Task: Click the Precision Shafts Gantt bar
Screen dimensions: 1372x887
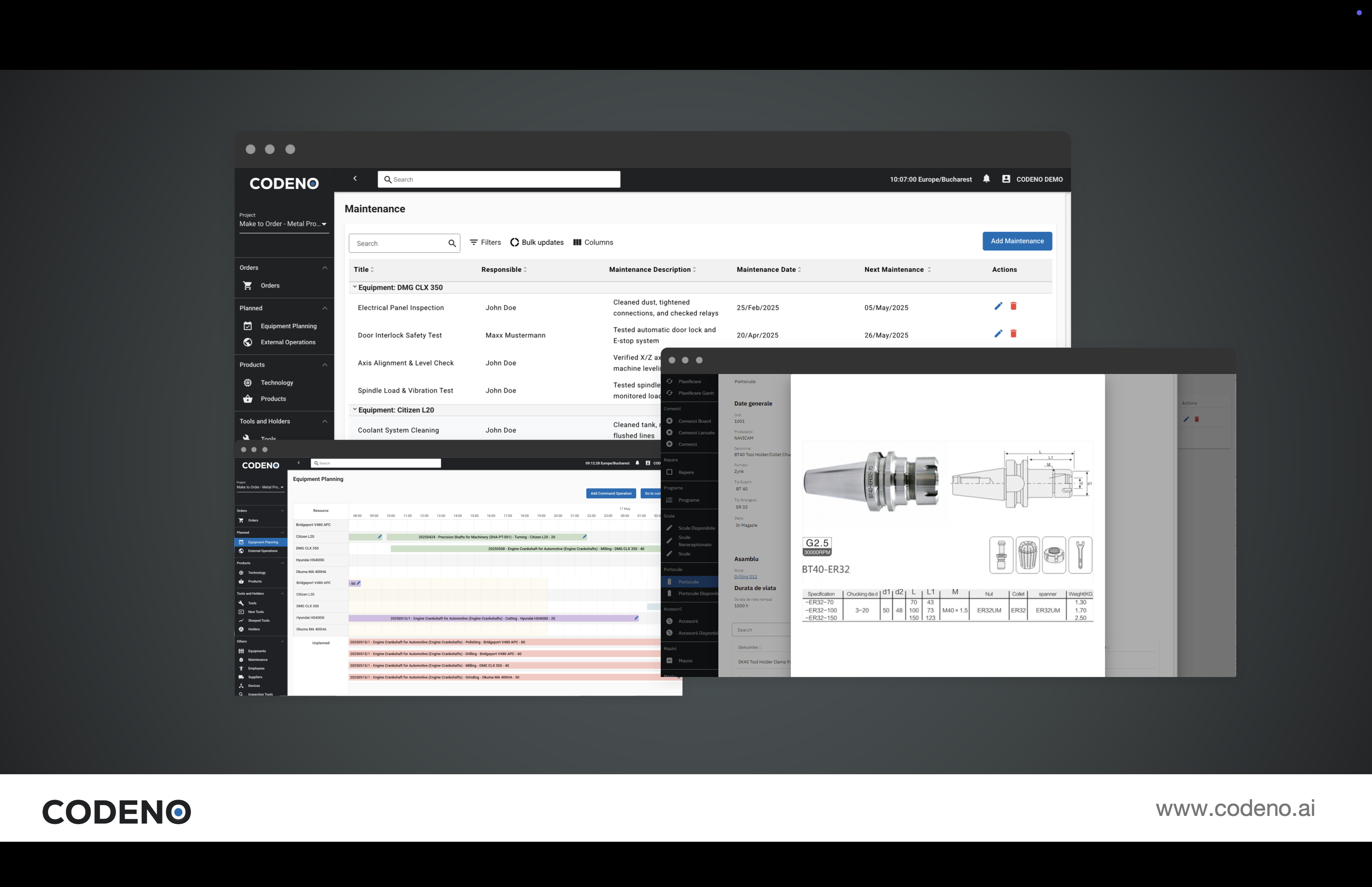Action: pyautogui.click(x=486, y=537)
